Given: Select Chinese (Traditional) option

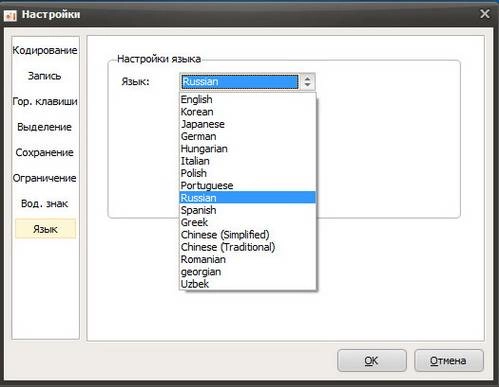Looking at the screenshot, I should tap(248, 247).
